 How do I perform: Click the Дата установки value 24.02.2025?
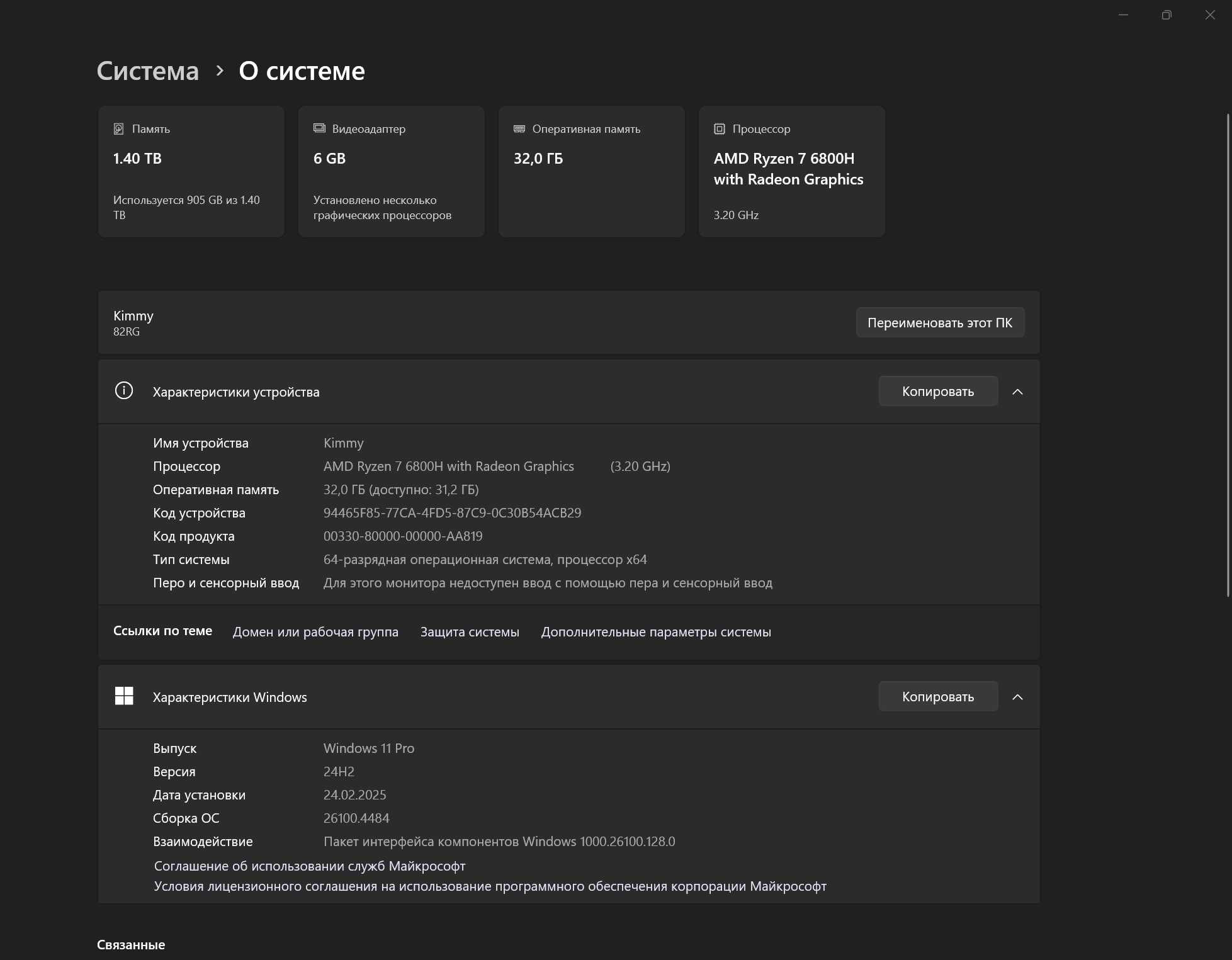[354, 795]
